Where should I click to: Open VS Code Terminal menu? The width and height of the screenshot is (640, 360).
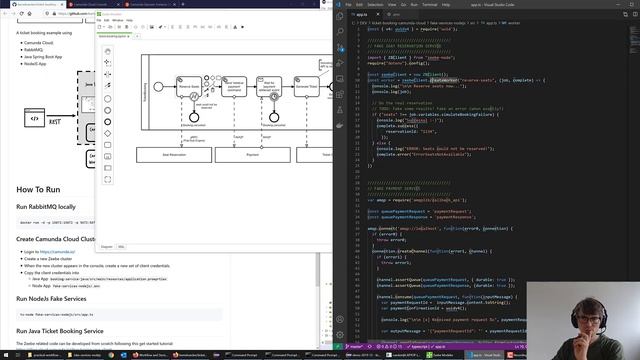tap(429, 4)
